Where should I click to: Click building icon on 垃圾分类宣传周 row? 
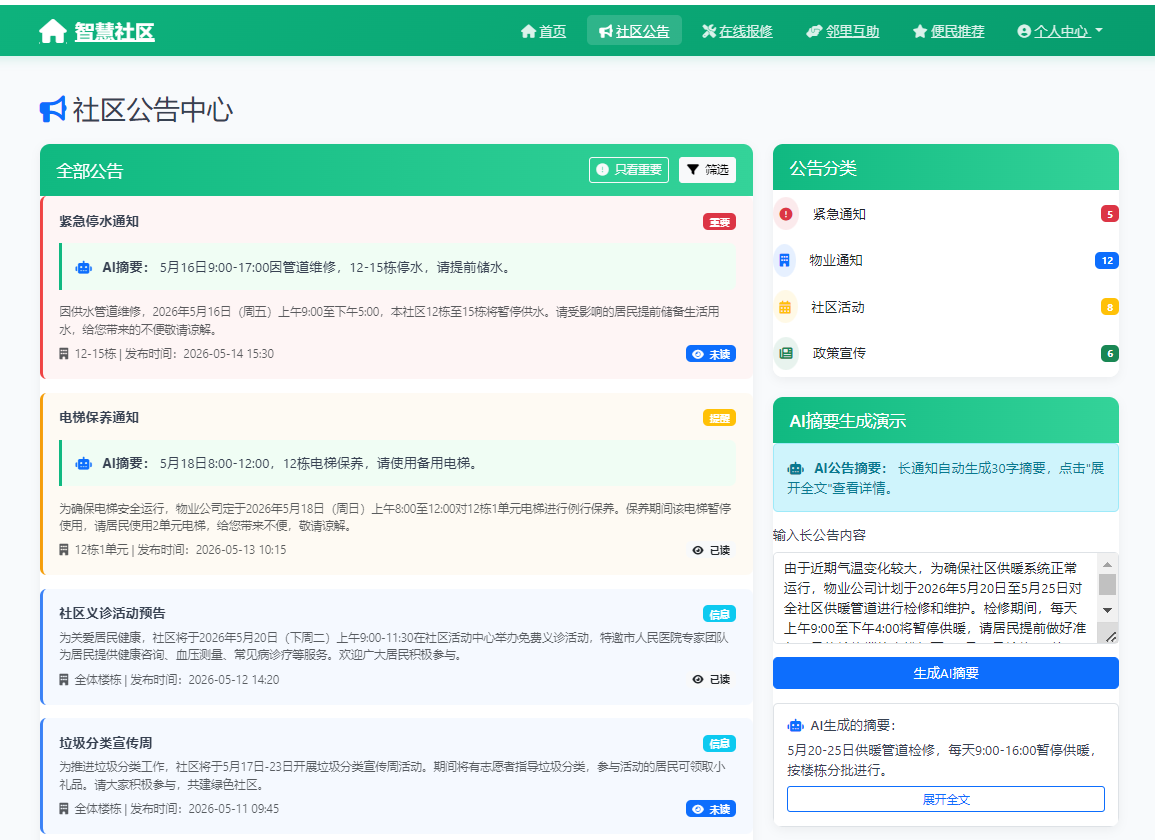click(x=64, y=809)
